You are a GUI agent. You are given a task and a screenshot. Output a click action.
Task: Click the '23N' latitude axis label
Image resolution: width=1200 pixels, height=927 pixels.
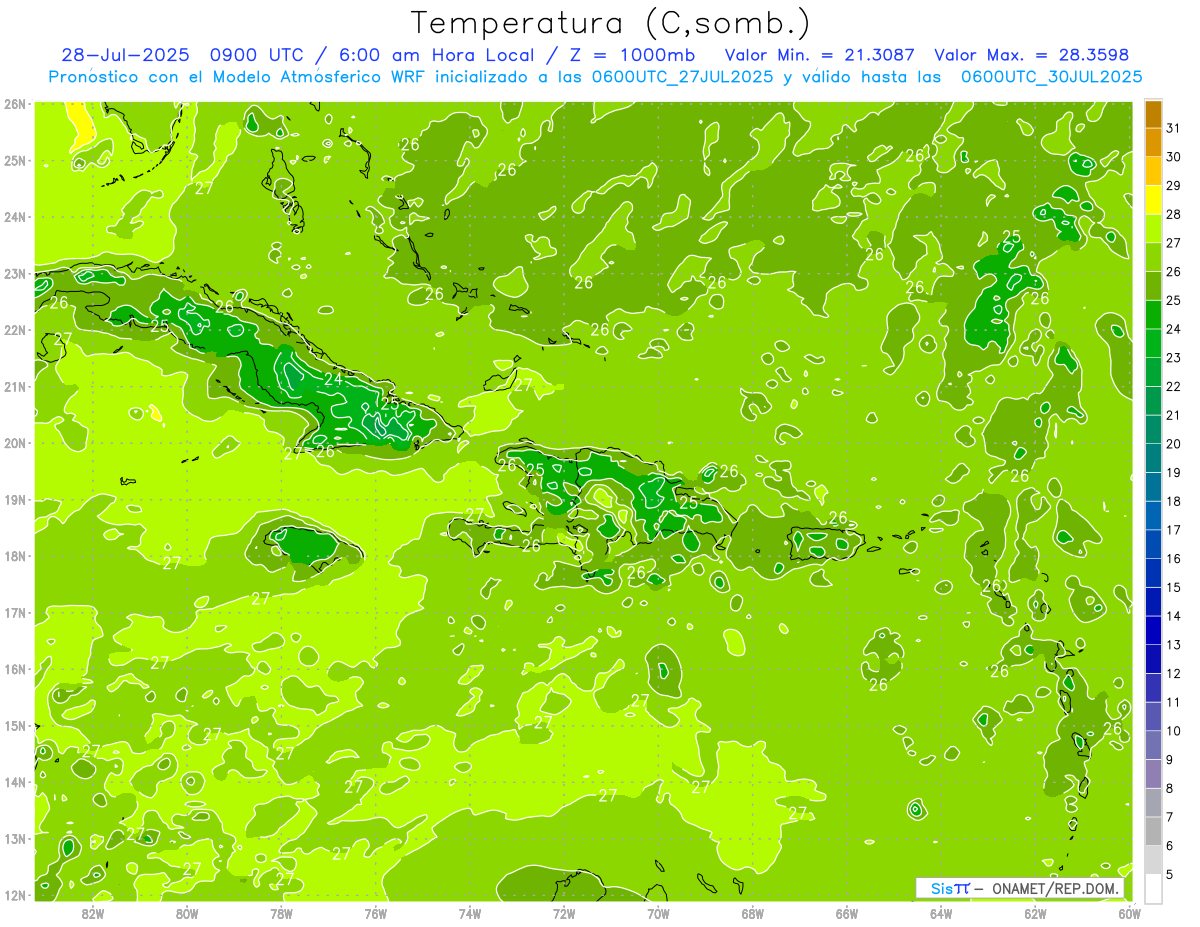point(14,273)
